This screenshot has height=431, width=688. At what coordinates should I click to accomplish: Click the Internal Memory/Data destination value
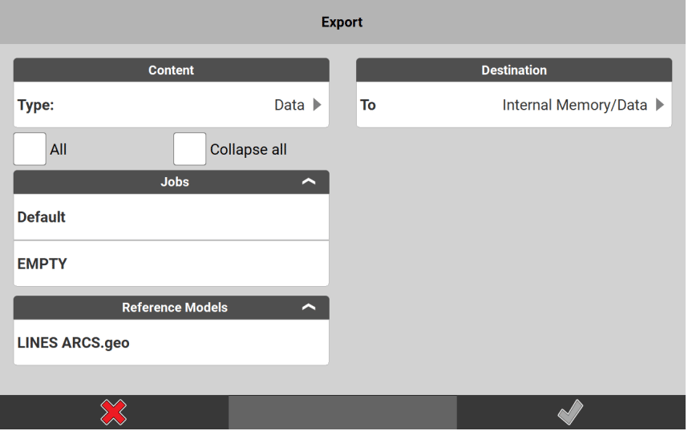pyautogui.click(x=574, y=105)
